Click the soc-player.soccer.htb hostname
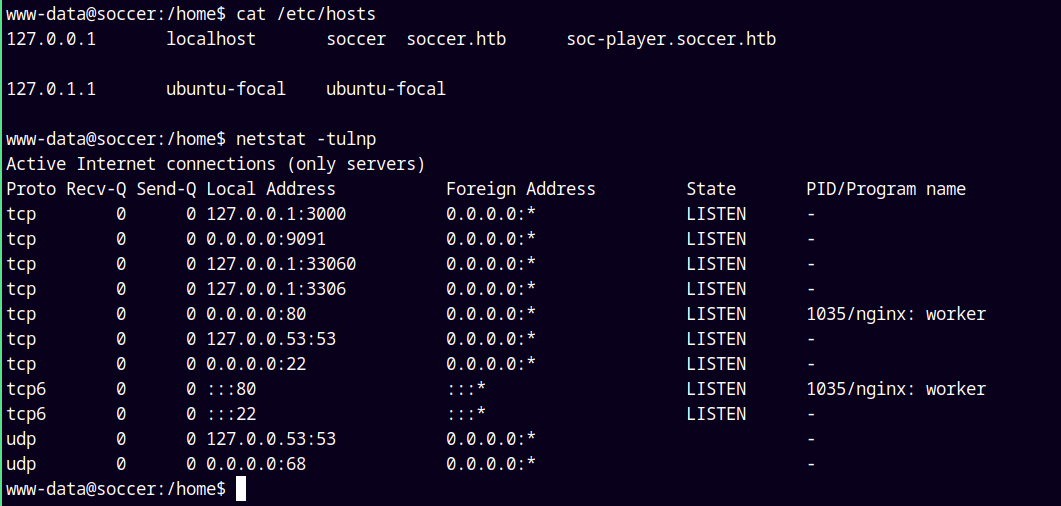Viewport: 1061px width, 506px height. pos(671,39)
